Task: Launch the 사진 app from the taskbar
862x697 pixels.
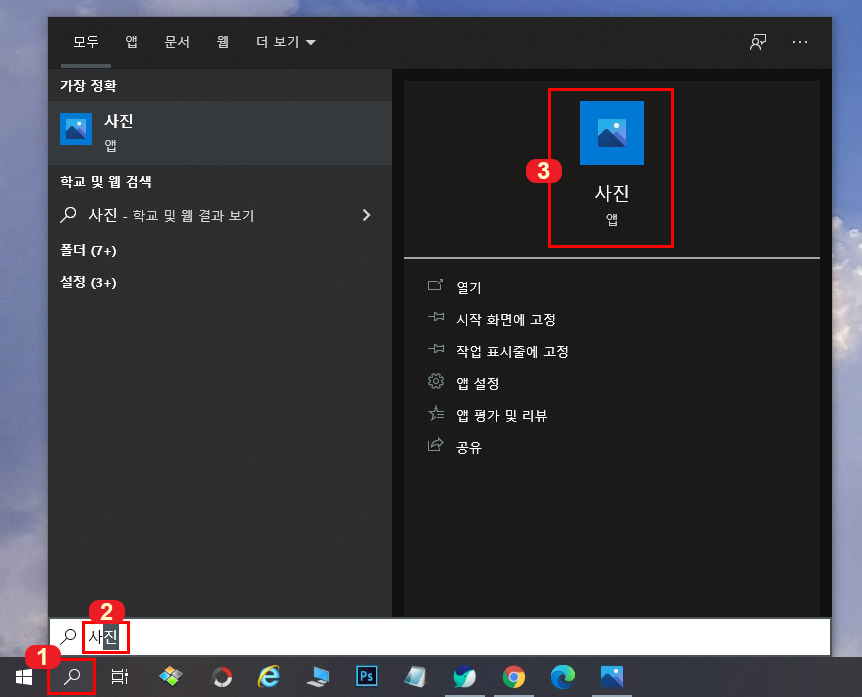Action: 611,676
